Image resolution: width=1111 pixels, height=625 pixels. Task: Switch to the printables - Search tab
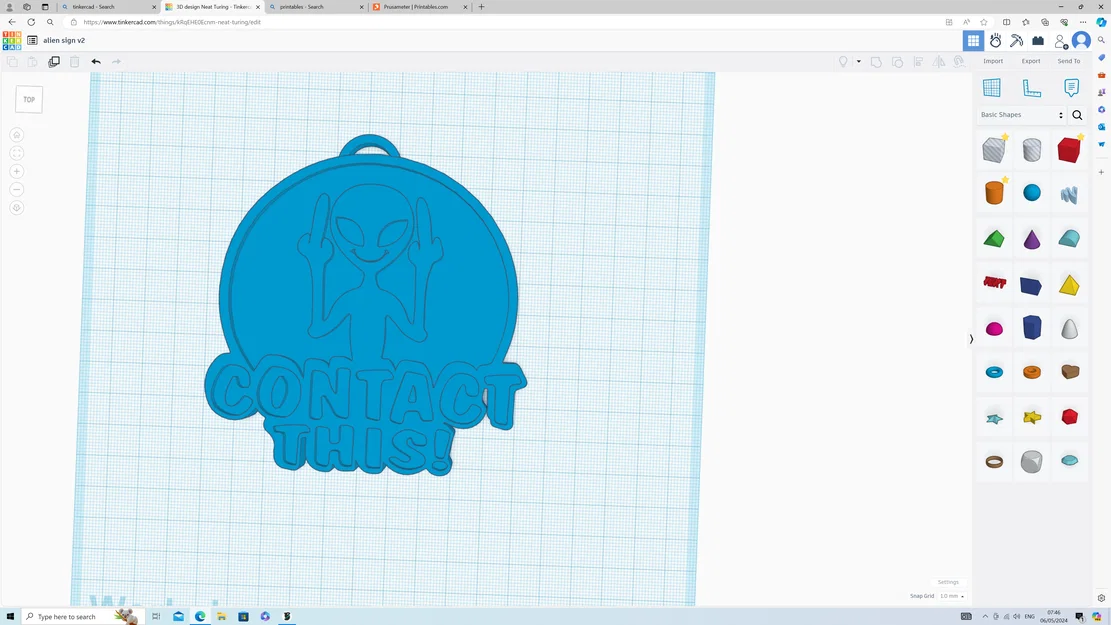tap(316, 6)
